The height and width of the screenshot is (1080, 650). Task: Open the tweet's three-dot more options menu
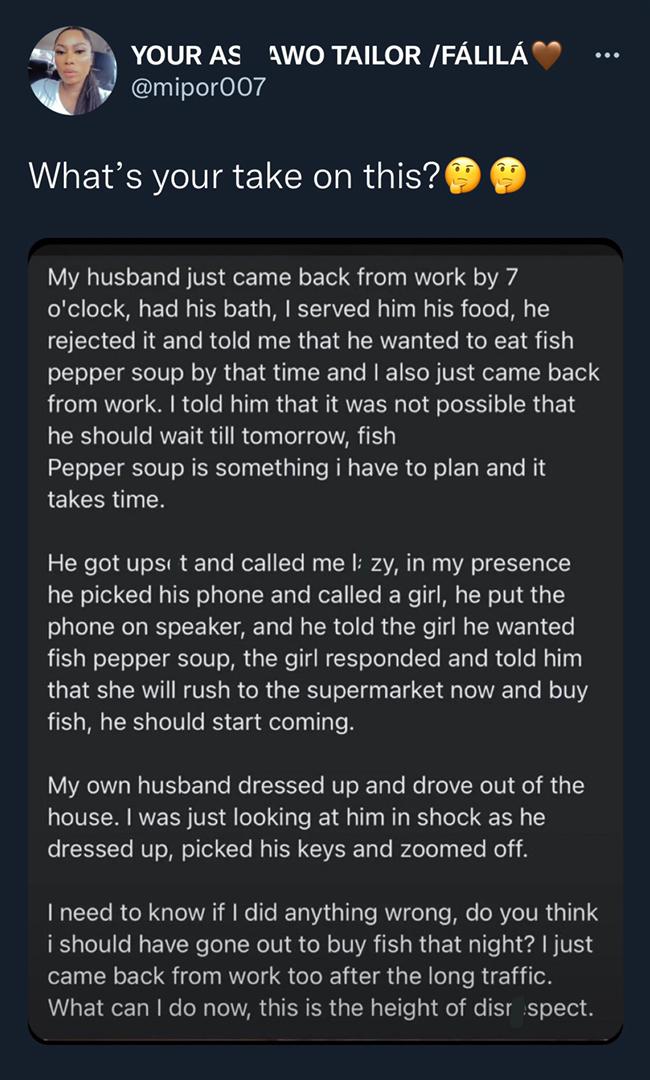point(607,55)
